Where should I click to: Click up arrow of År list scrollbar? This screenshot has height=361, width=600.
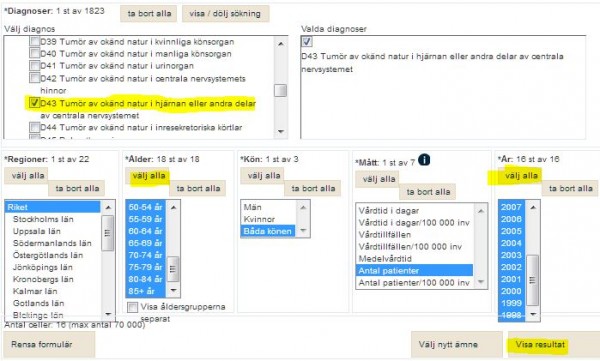pyautogui.click(x=533, y=207)
